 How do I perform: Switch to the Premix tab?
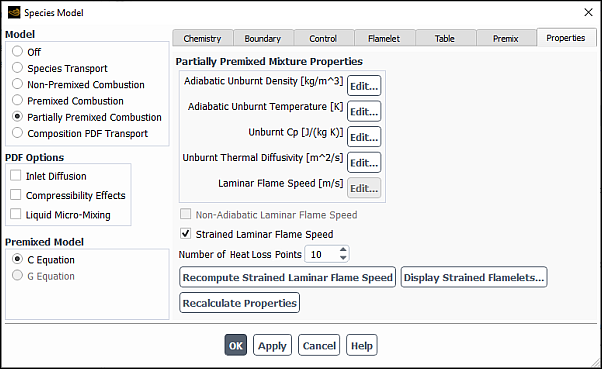(x=506, y=38)
